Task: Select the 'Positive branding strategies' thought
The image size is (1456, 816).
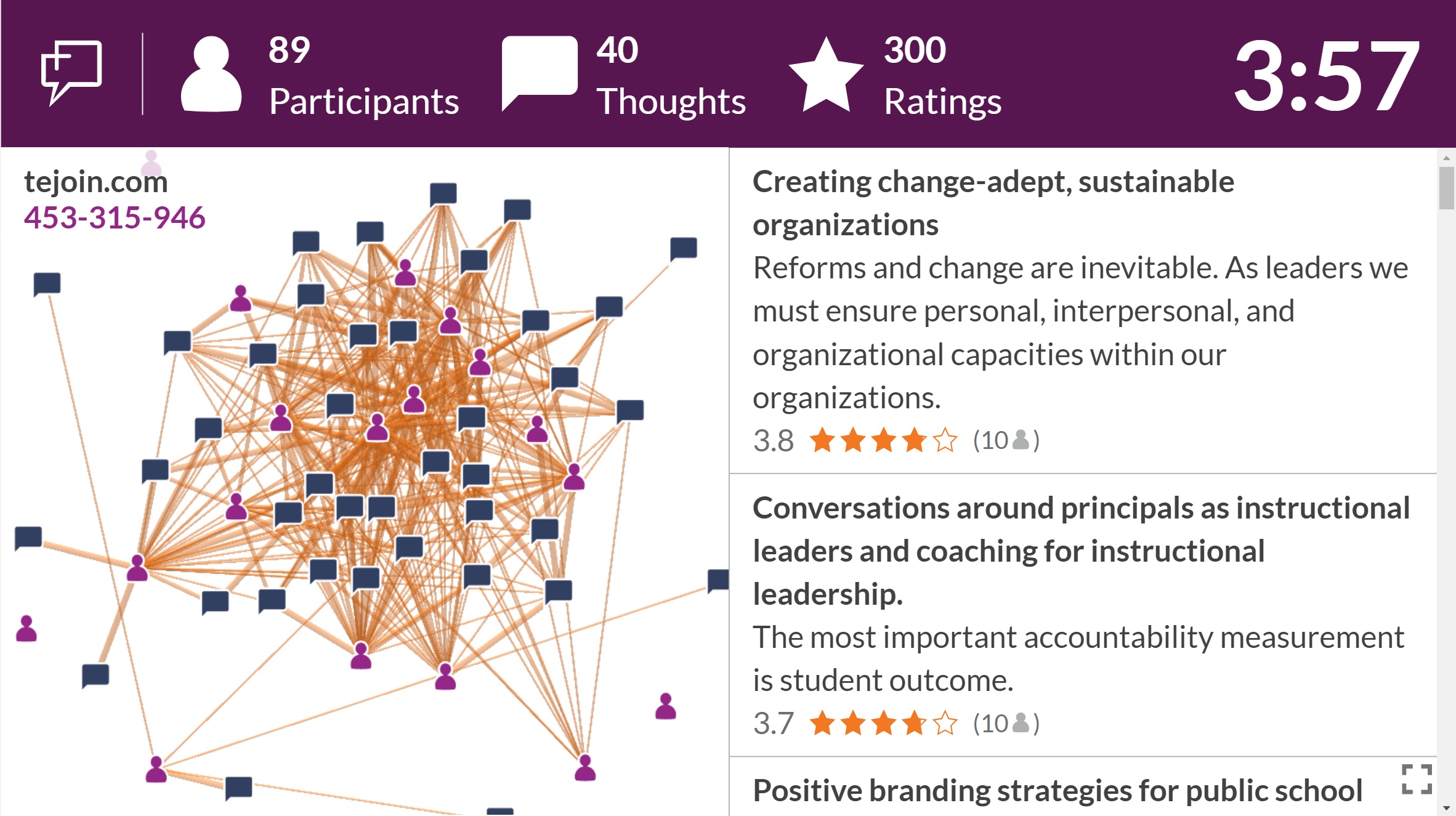Action: point(1057,790)
